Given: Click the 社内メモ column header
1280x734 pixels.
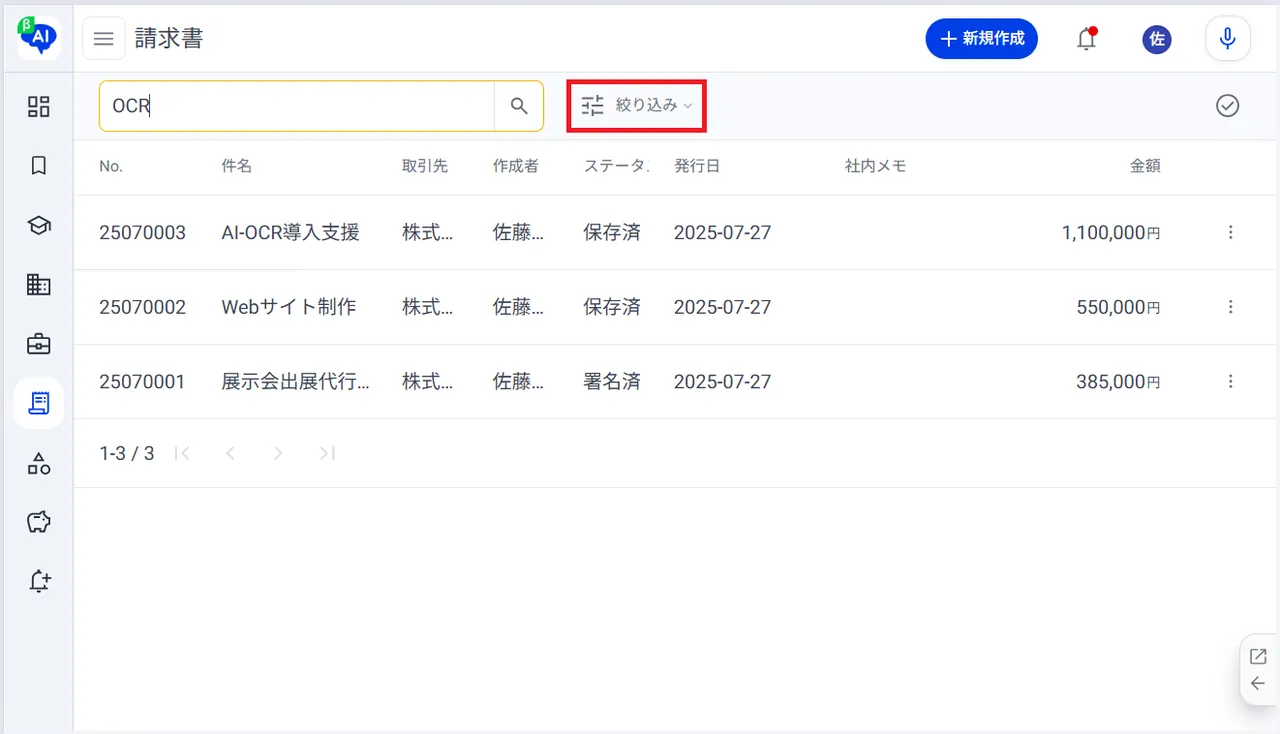Looking at the screenshot, I should point(876,166).
